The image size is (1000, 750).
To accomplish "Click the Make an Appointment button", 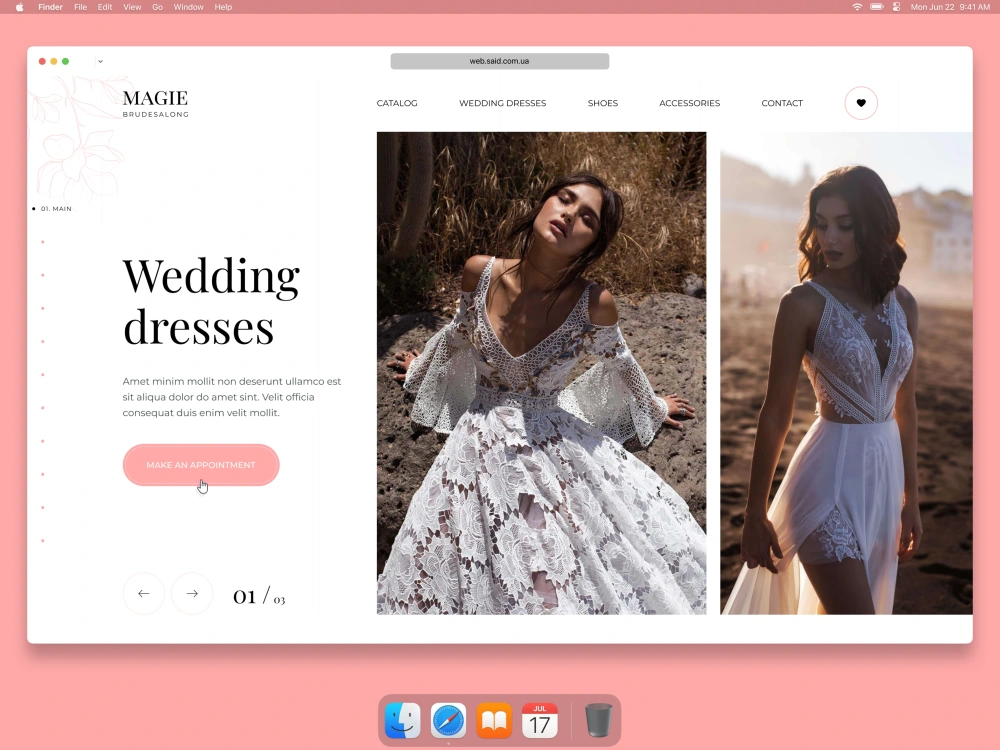I will click(201, 465).
